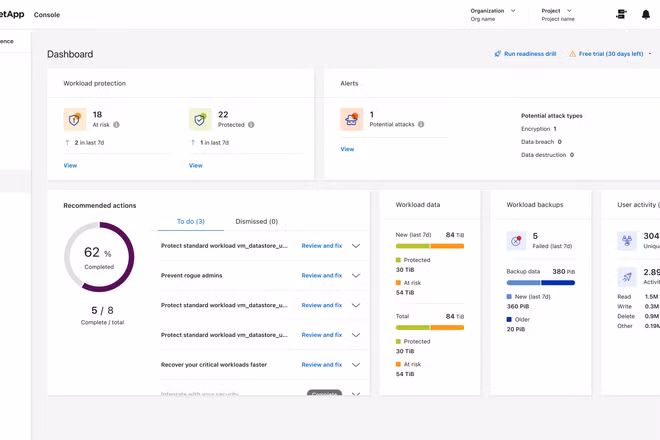Click the Data breach 0 text
This screenshot has width=660, height=440.
point(541,142)
